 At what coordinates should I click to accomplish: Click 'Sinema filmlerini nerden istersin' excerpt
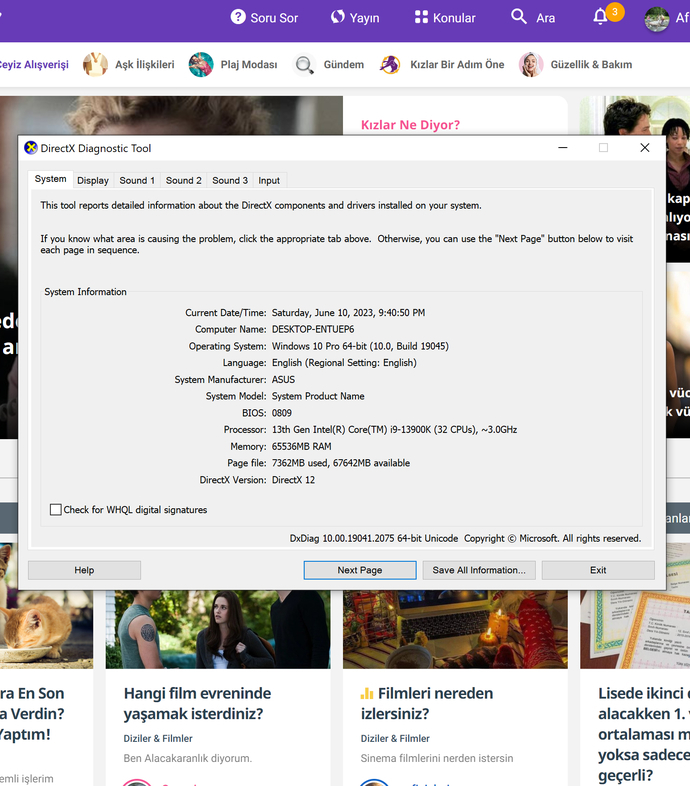coord(437,758)
